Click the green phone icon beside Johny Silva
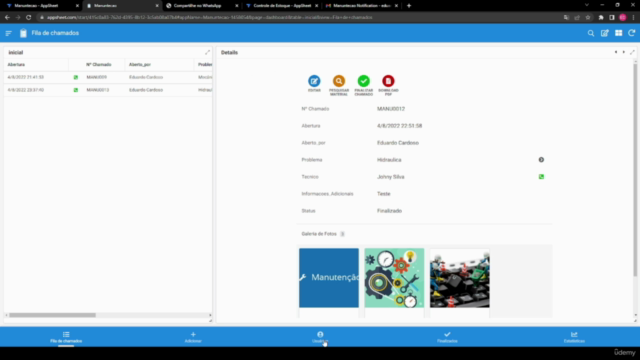The image size is (640, 360). pos(541,177)
